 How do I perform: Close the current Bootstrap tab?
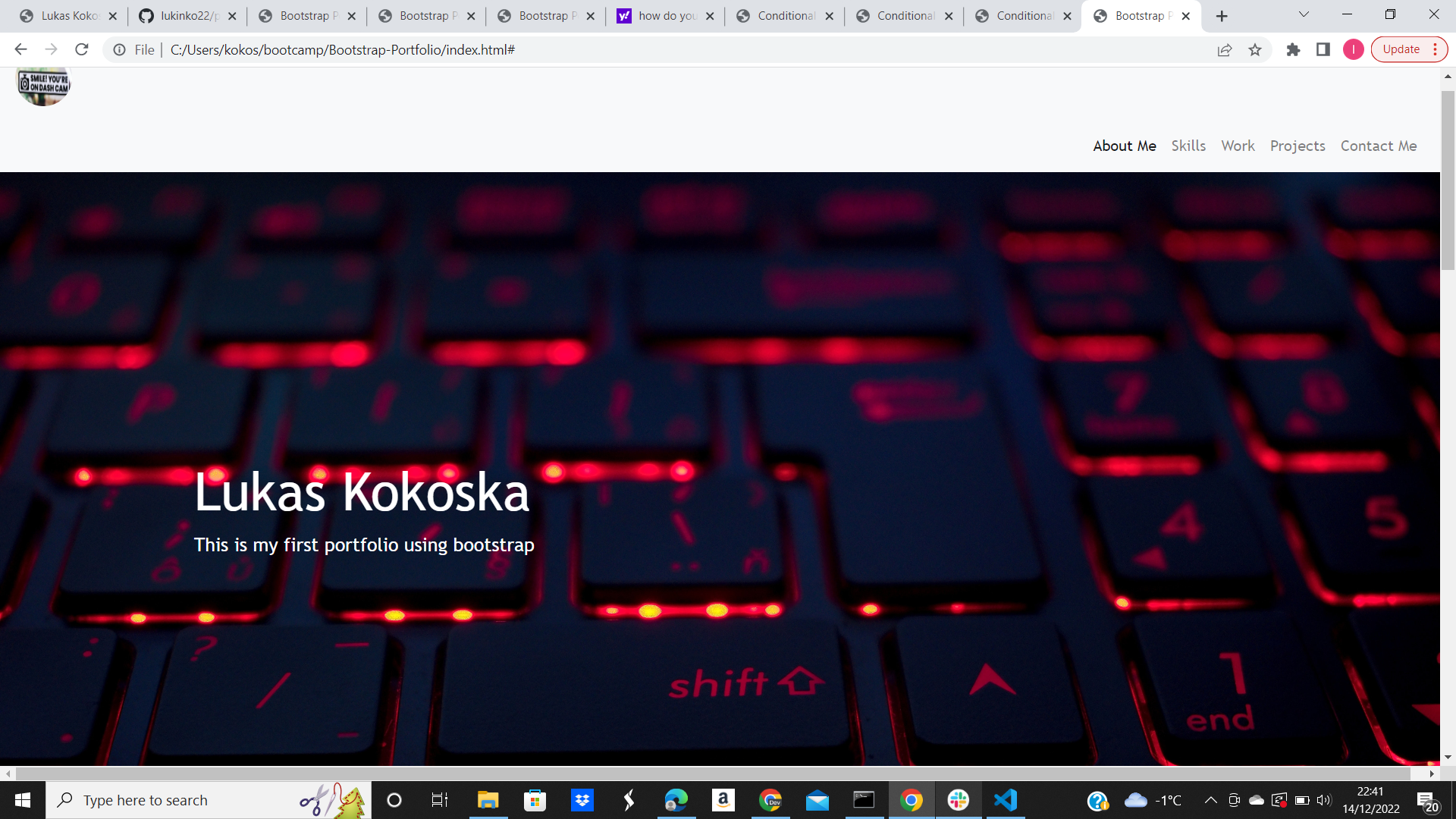coord(1186,16)
